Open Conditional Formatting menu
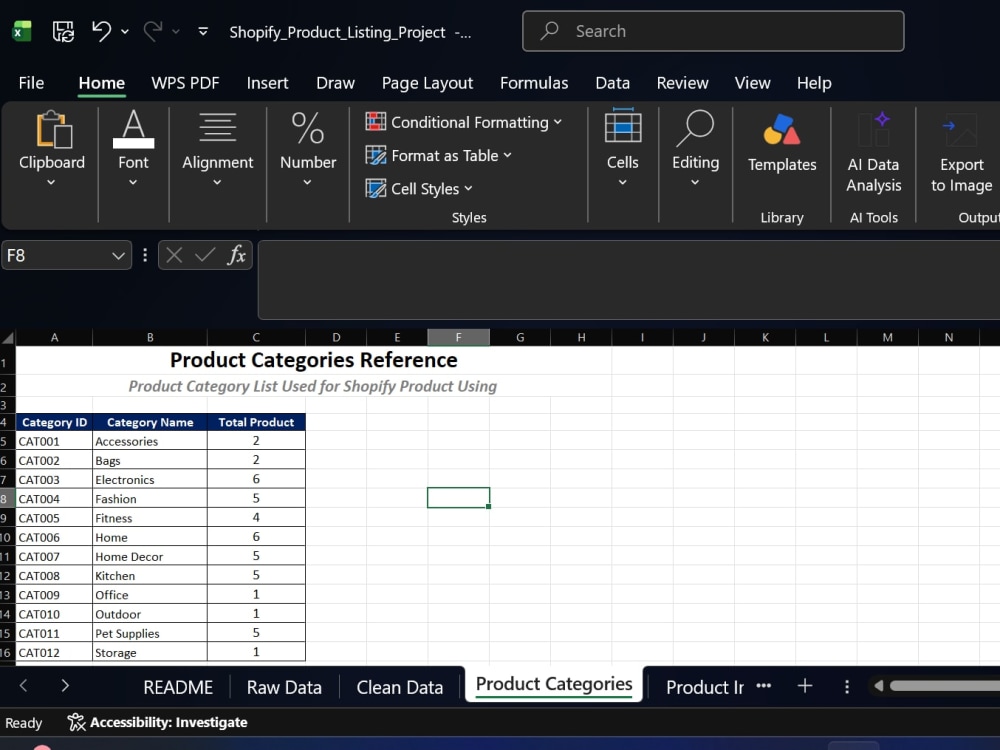1000x750 pixels. (464, 122)
